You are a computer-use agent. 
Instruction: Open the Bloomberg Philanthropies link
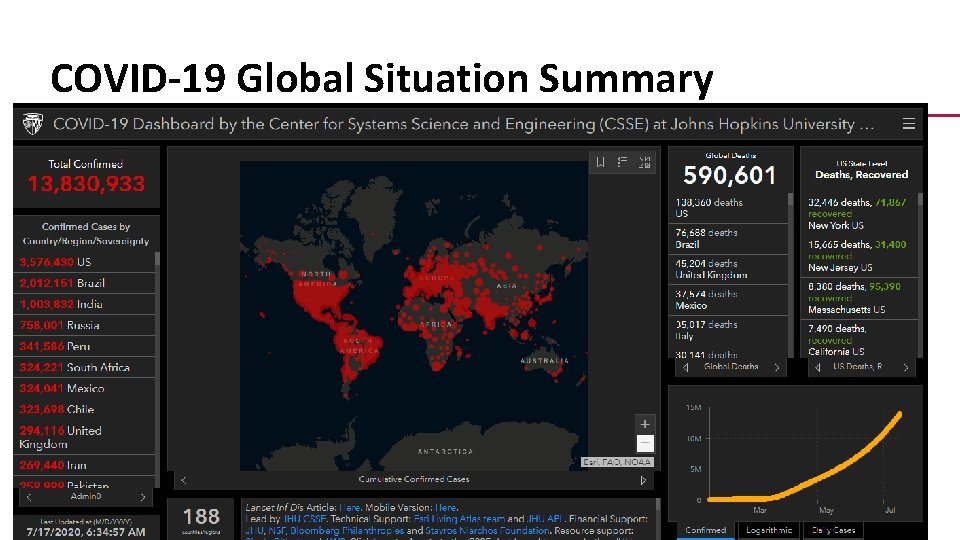[x=347, y=531]
